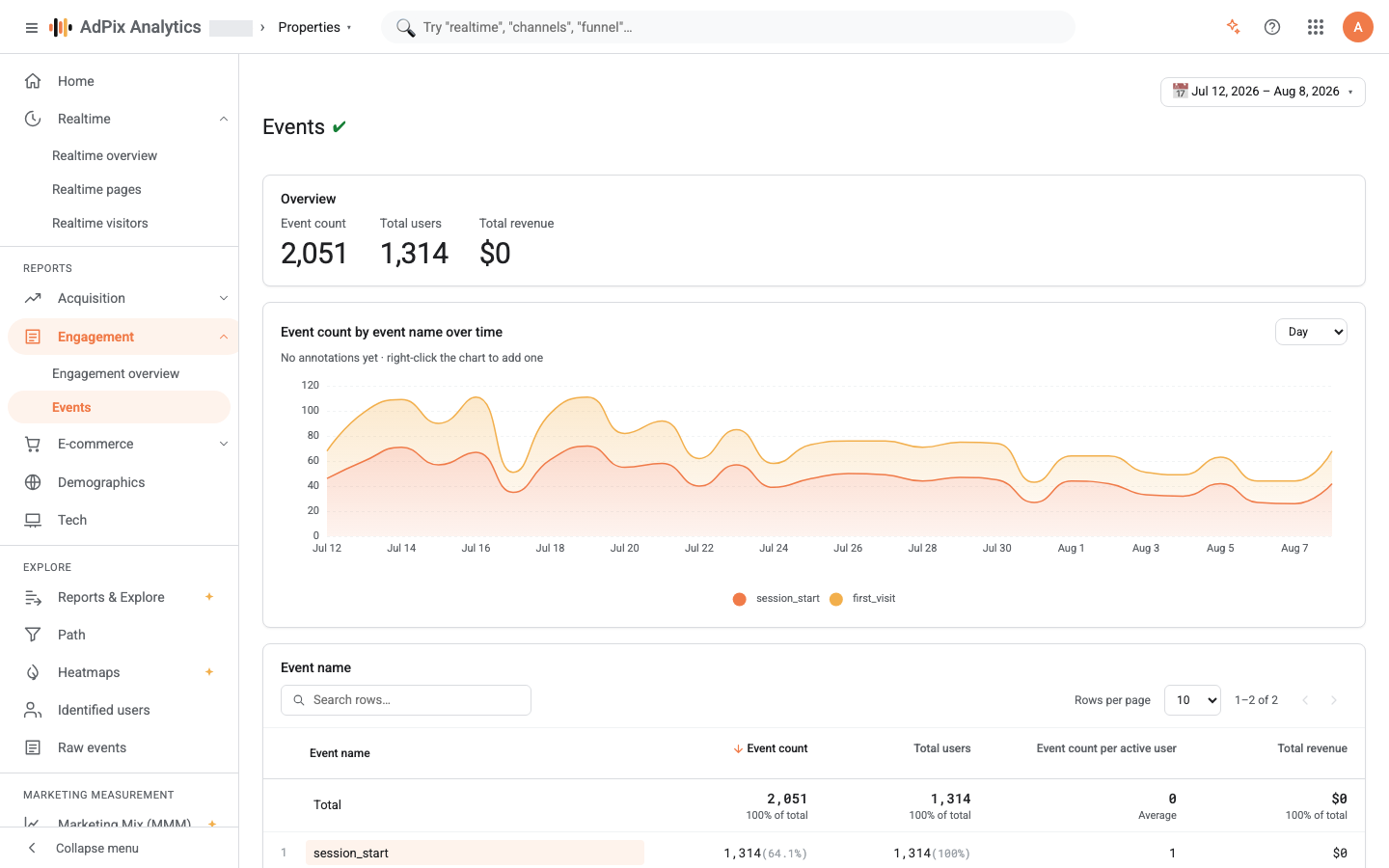
Task: Go to next table page arrow
Action: (x=1334, y=700)
